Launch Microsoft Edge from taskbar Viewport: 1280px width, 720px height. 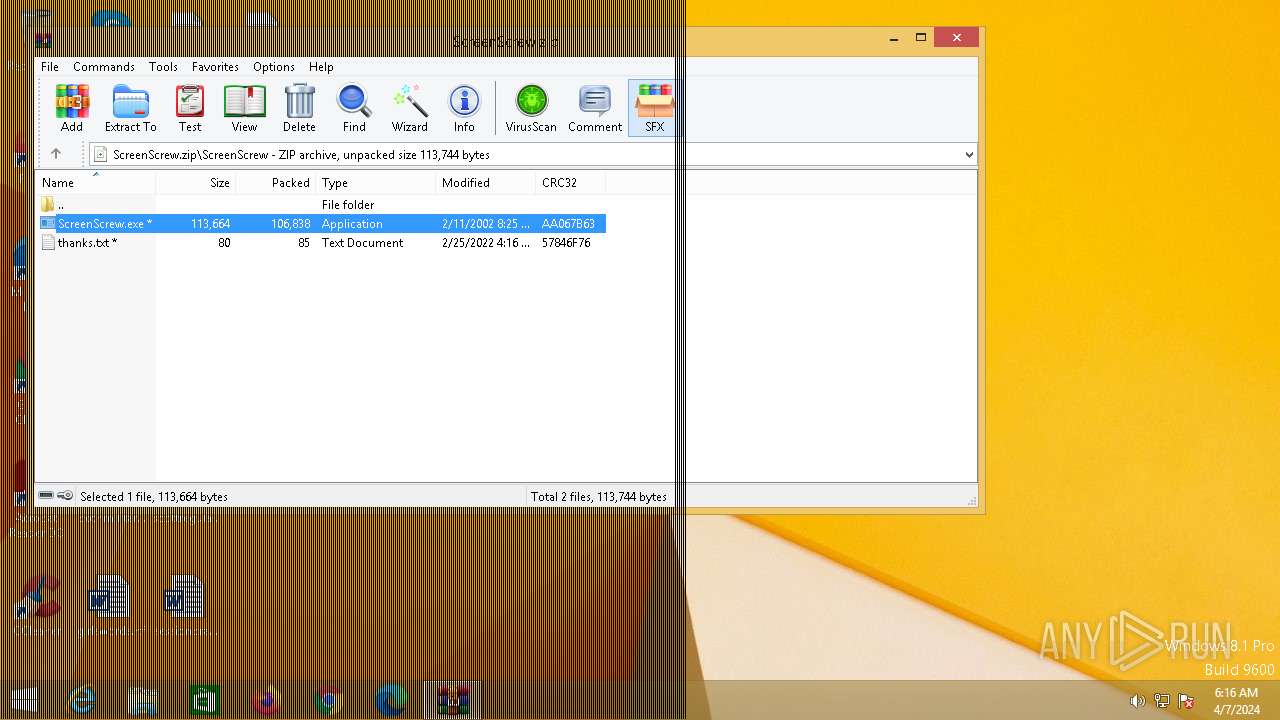[x=390, y=701]
